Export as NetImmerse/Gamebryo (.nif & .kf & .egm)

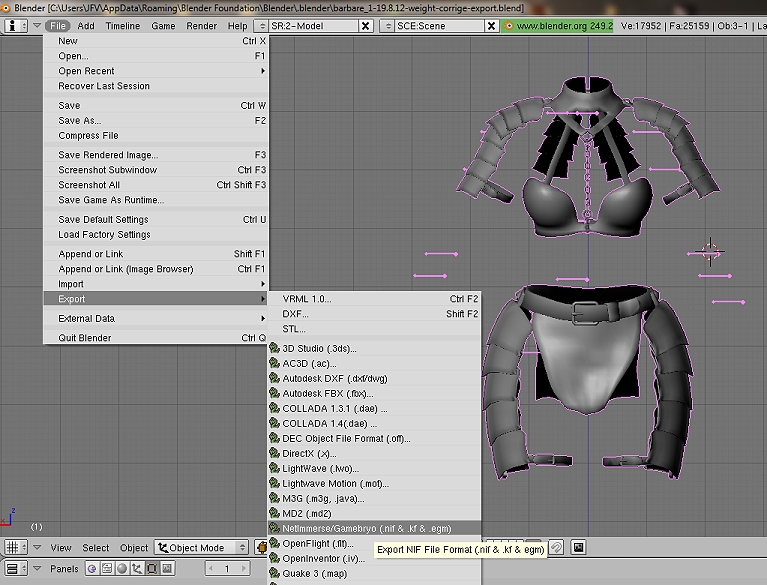point(374,529)
